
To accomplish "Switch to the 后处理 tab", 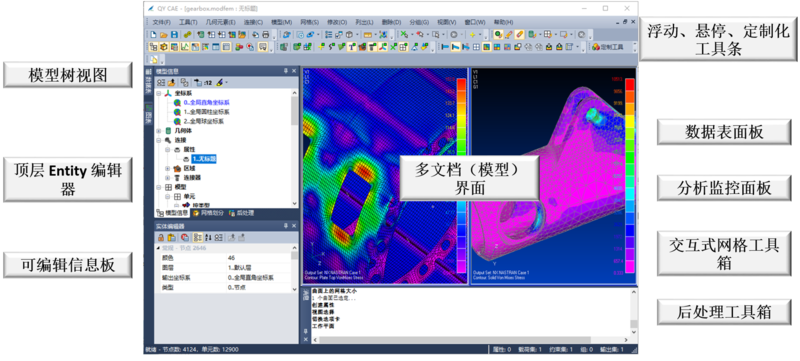I will coord(241,213).
